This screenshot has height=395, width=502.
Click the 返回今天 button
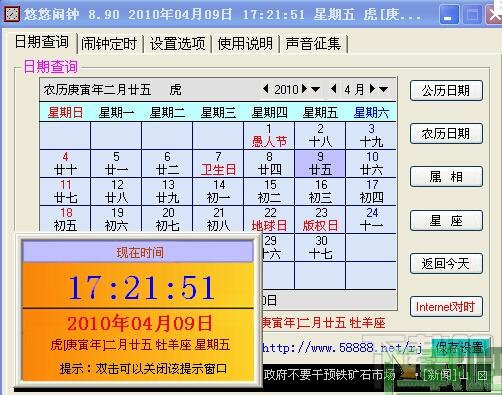[x=446, y=264]
